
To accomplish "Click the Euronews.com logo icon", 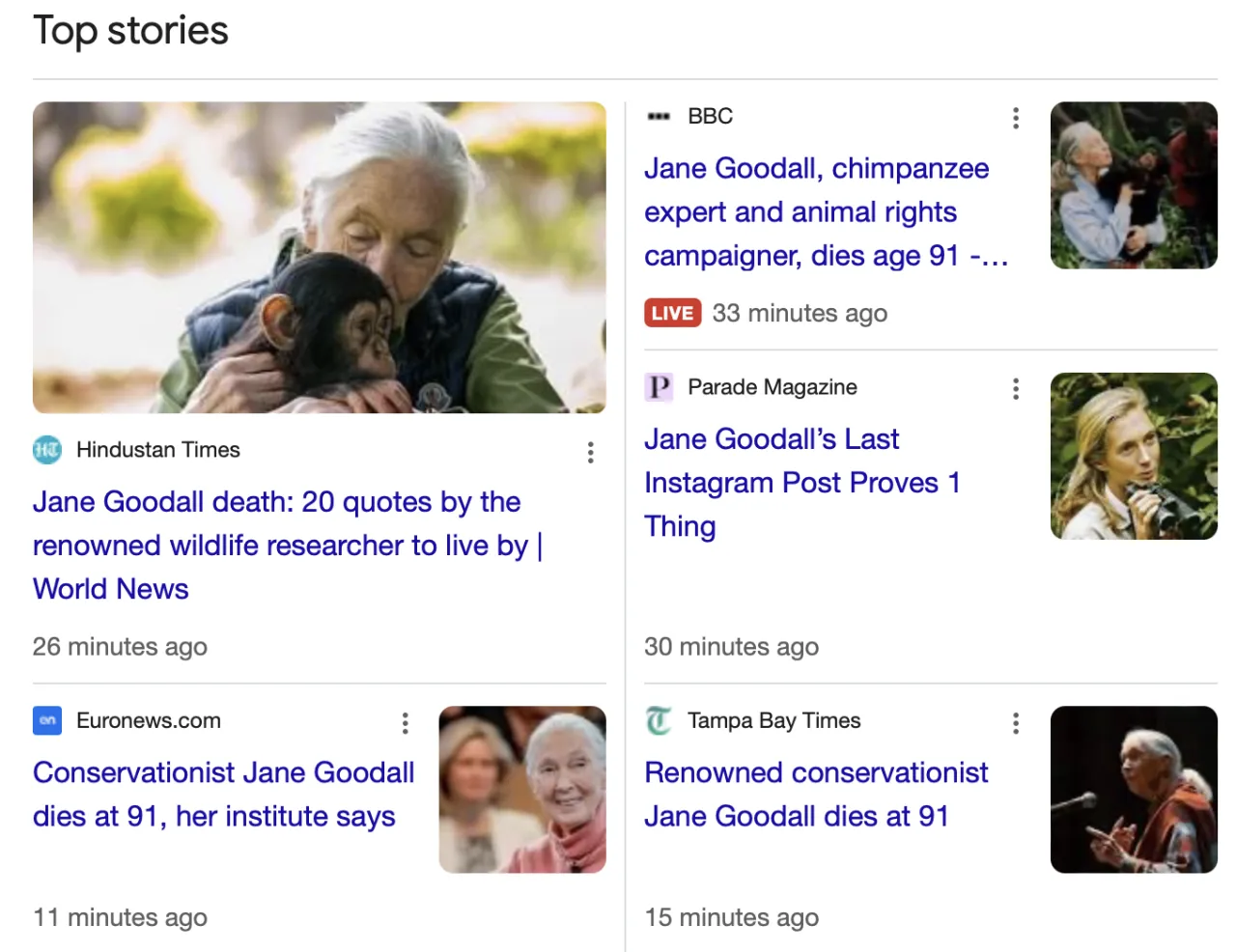I will (x=47, y=720).
